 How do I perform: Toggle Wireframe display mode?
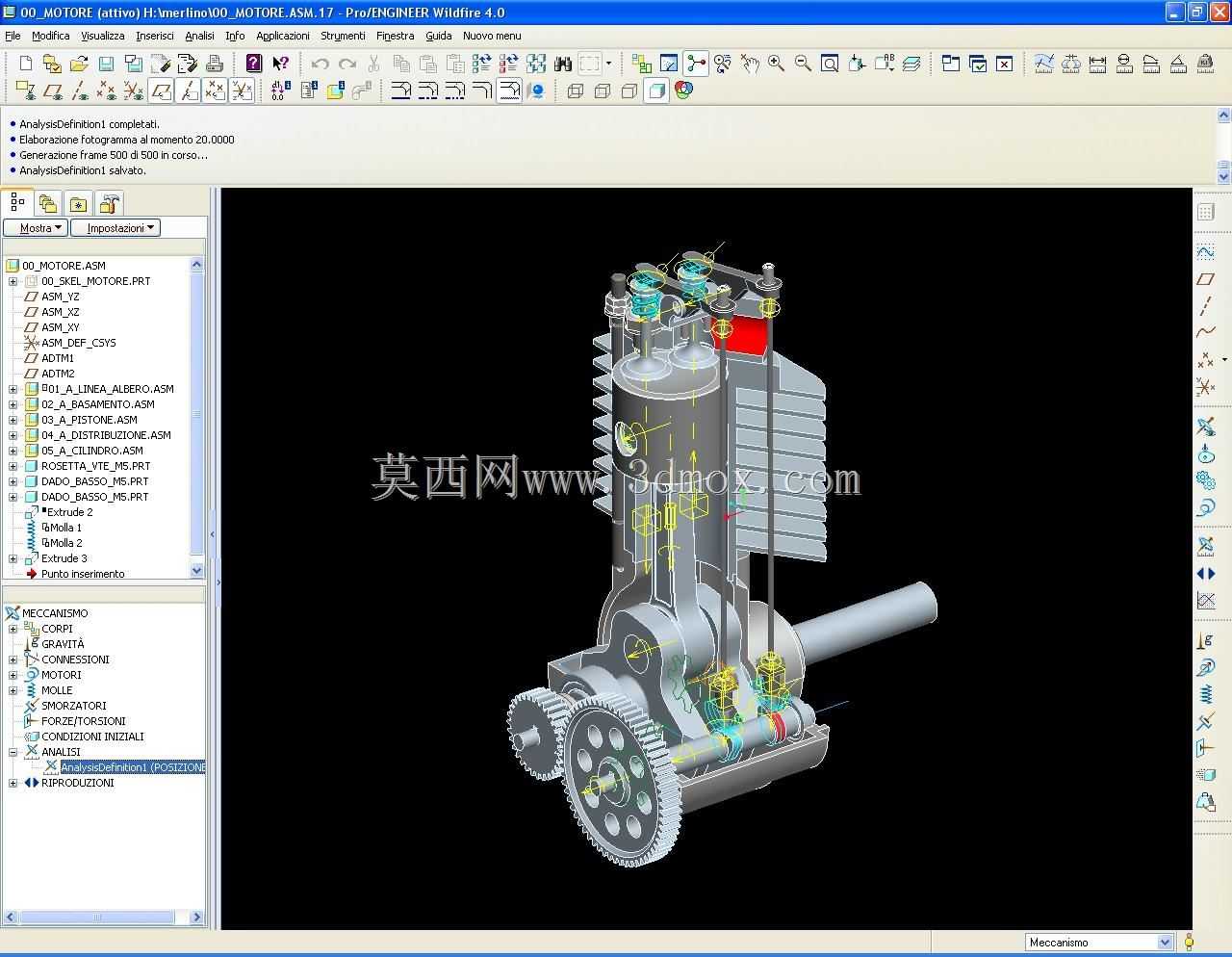576,91
